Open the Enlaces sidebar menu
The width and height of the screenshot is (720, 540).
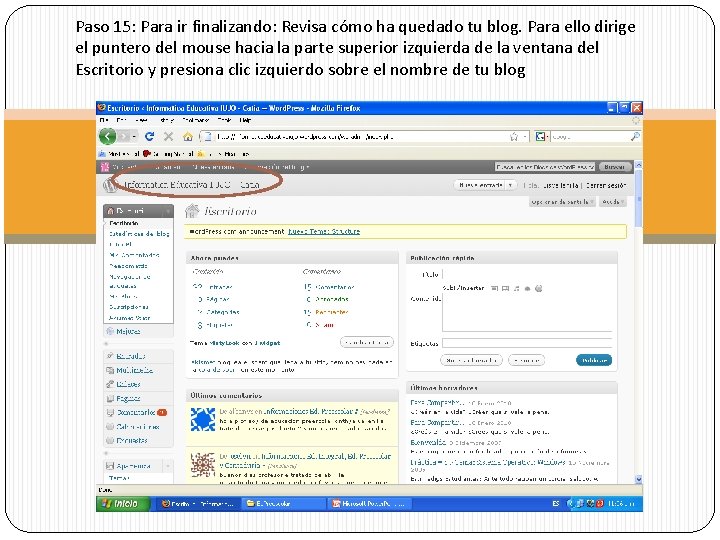[128, 384]
